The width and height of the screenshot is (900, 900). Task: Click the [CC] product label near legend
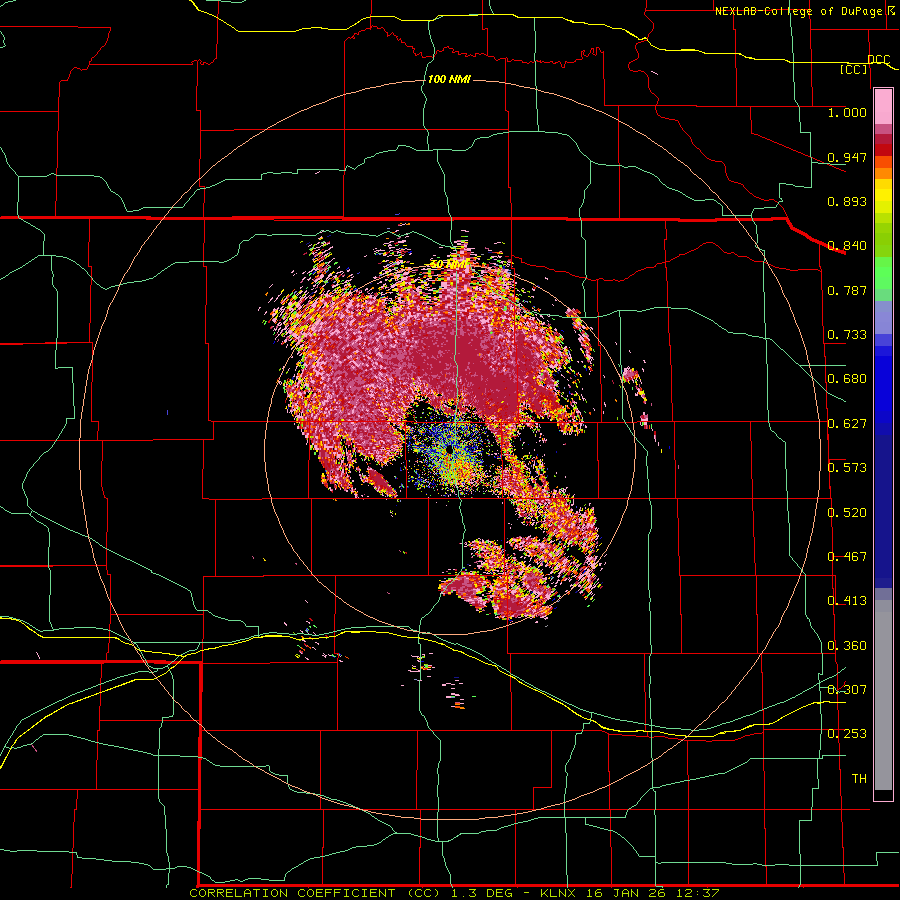[854, 69]
